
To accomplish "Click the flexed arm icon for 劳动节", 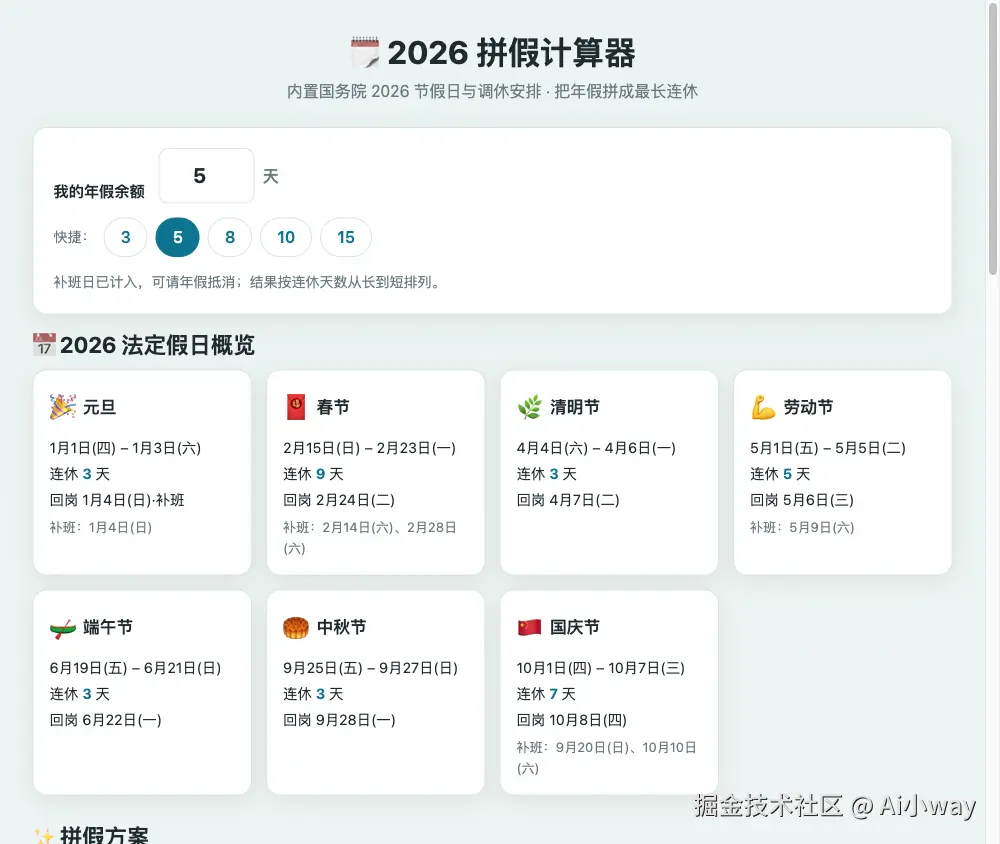I will click(763, 407).
